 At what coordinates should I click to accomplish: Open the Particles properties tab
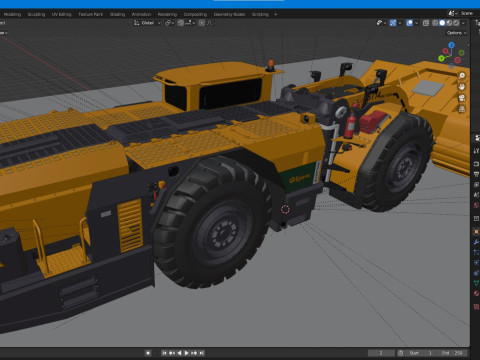(x=476, y=253)
